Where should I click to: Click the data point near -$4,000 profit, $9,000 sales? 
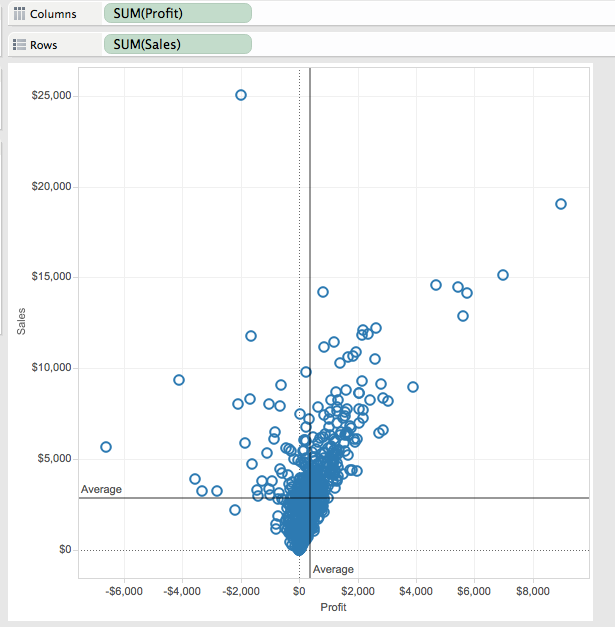click(x=179, y=380)
